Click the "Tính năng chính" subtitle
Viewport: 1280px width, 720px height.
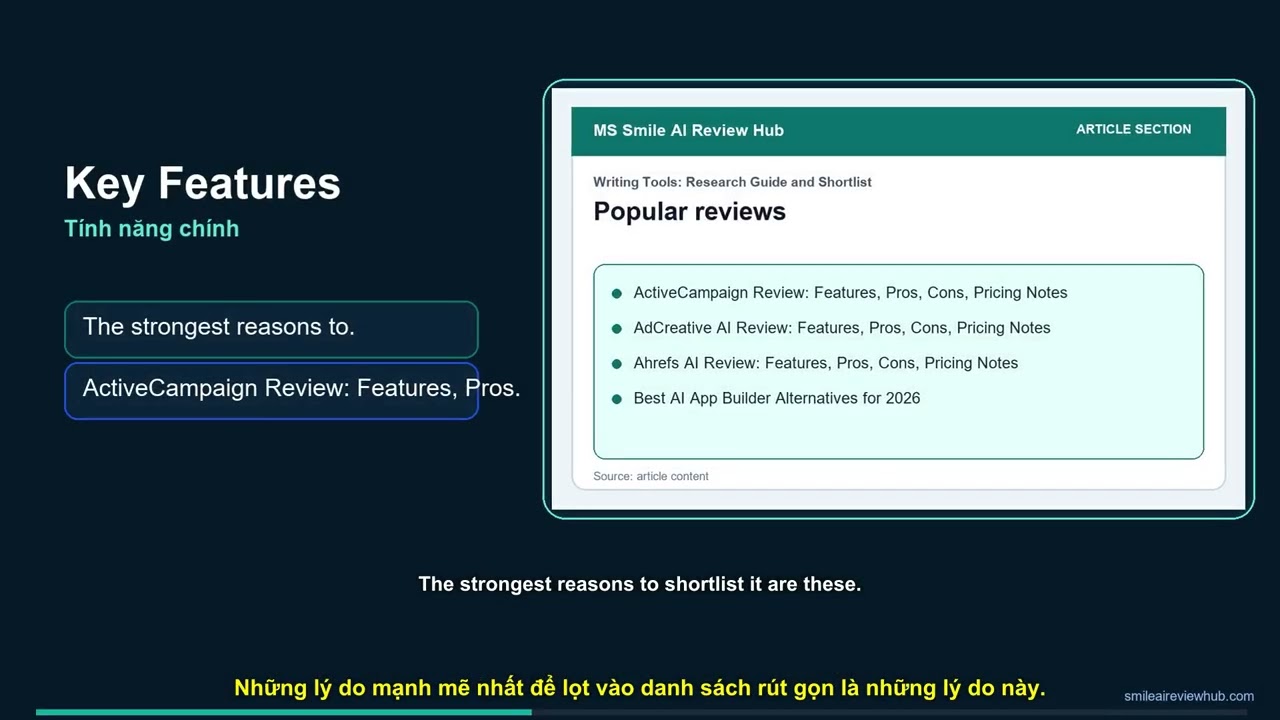coord(152,229)
